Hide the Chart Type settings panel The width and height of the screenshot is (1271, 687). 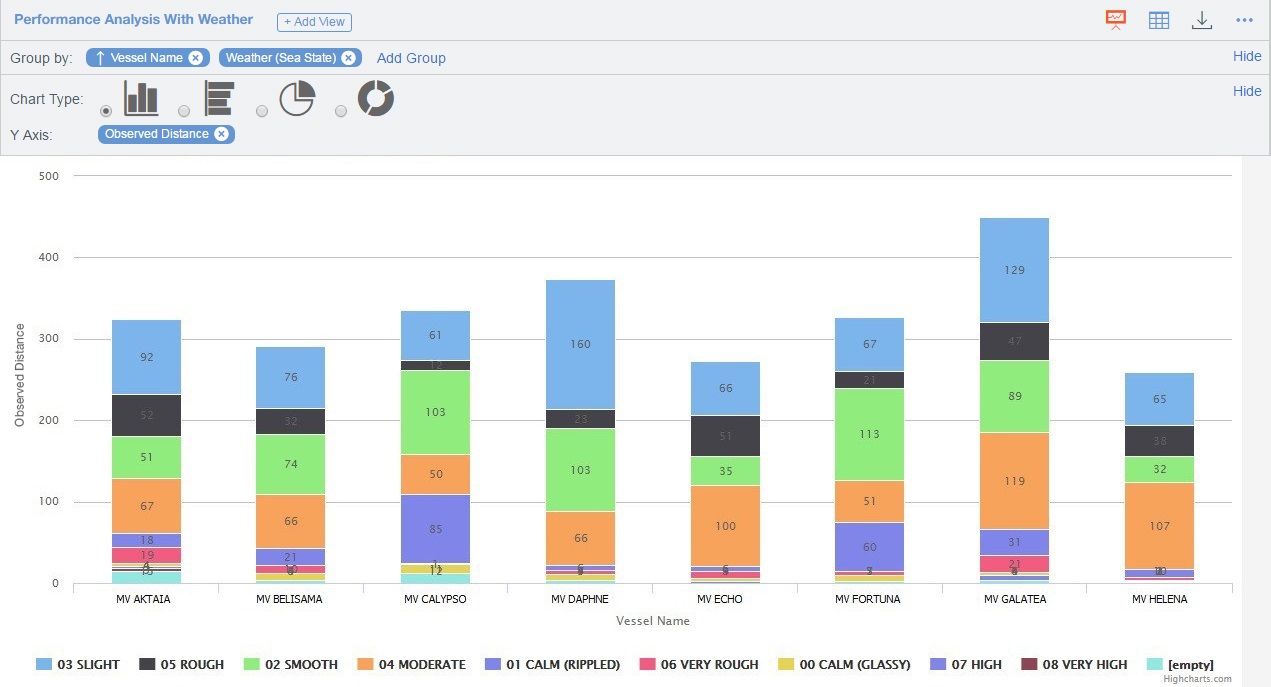(x=1246, y=91)
